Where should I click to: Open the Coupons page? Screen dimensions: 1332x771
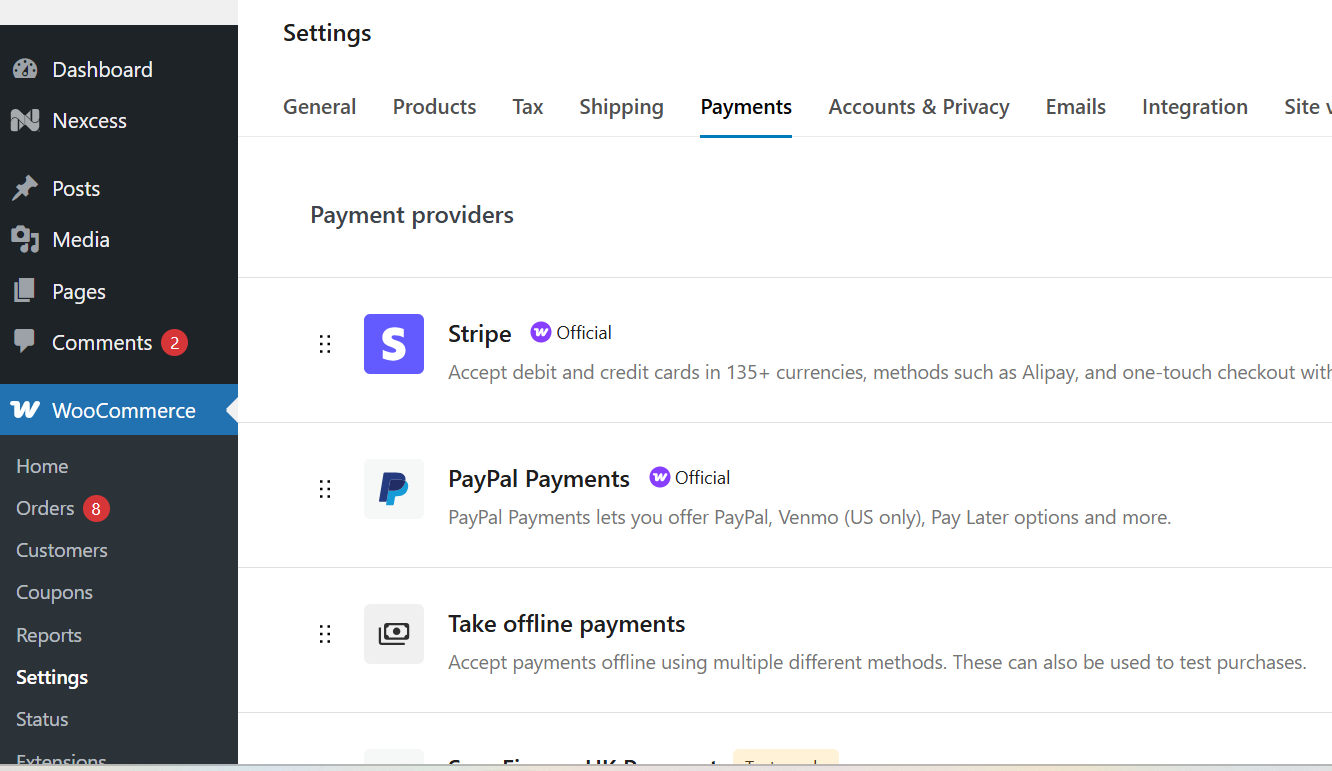54,592
